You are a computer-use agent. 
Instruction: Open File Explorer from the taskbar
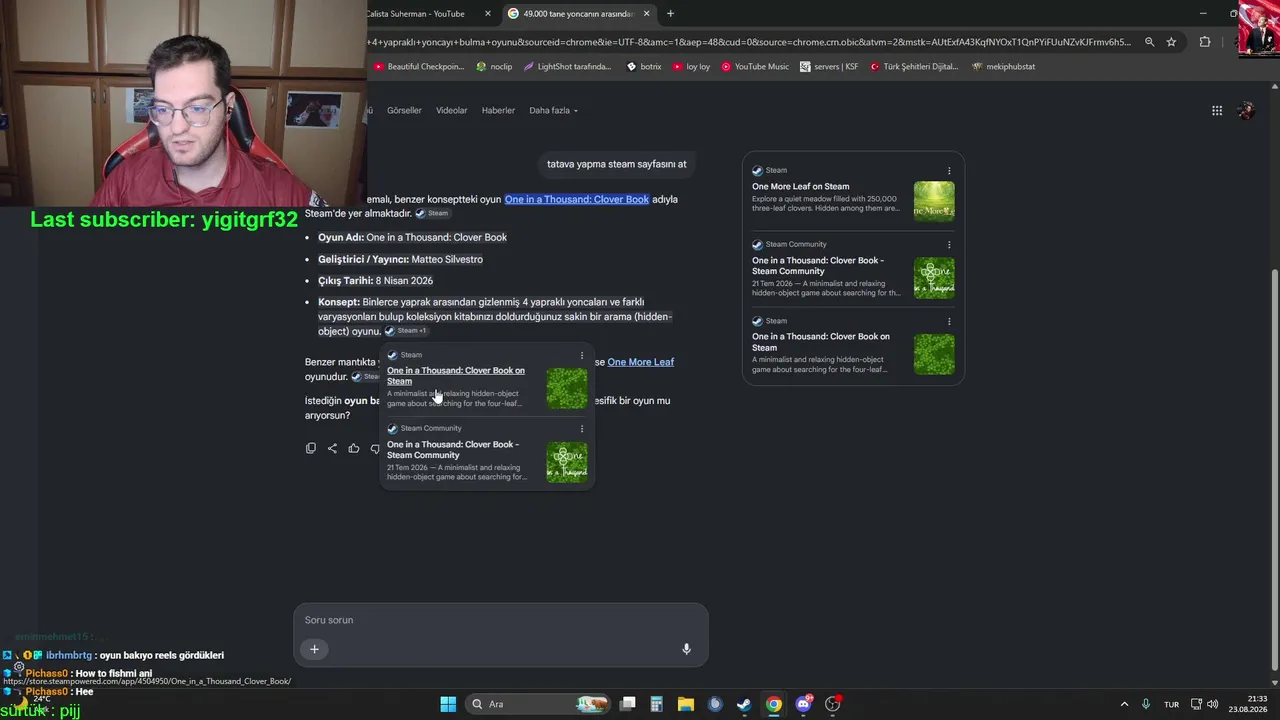click(x=686, y=704)
